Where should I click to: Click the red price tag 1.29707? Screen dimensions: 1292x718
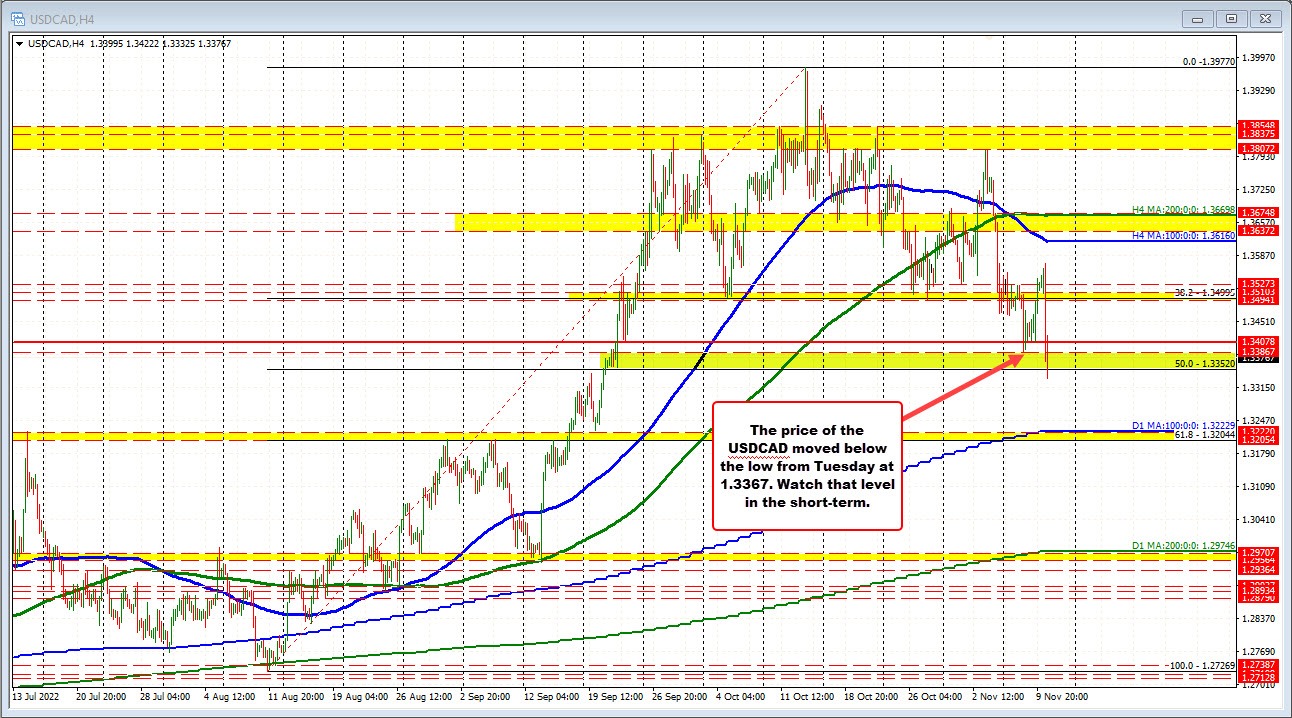point(1257,552)
